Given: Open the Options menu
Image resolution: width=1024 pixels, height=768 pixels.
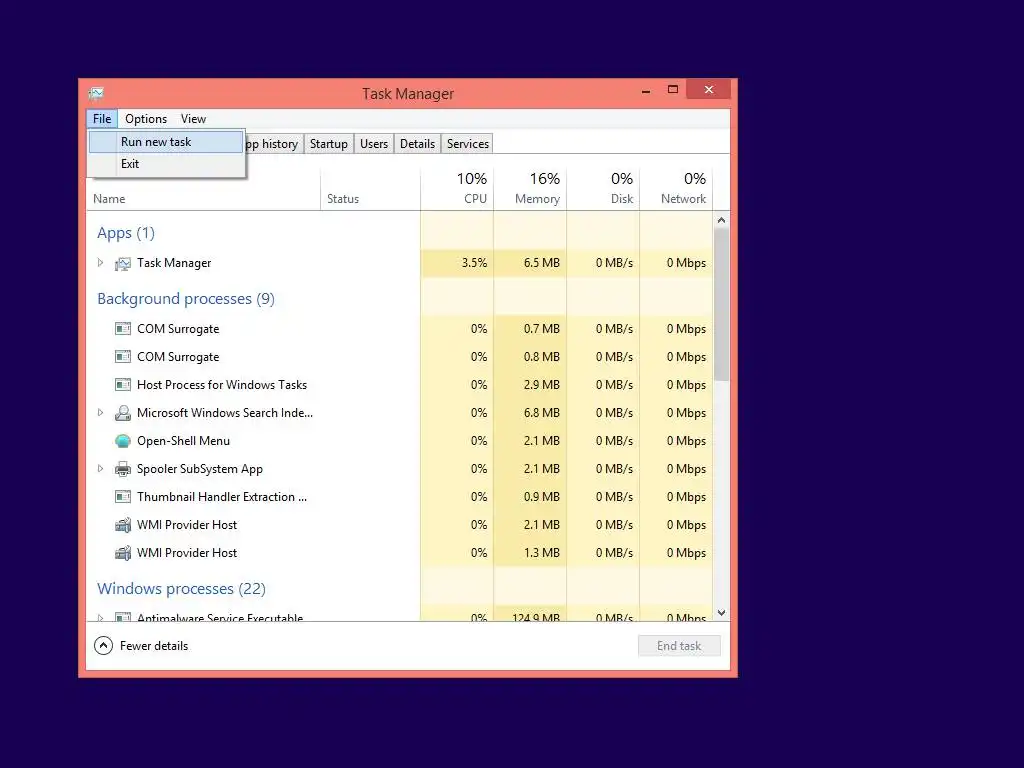Looking at the screenshot, I should coord(146,119).
